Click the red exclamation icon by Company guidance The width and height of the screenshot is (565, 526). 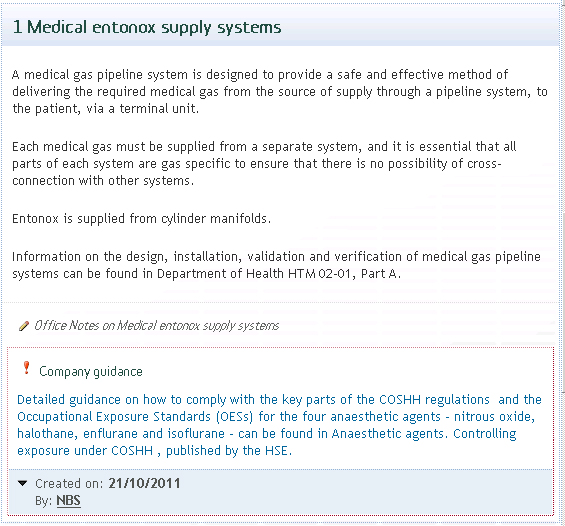[x=26, y=368]
